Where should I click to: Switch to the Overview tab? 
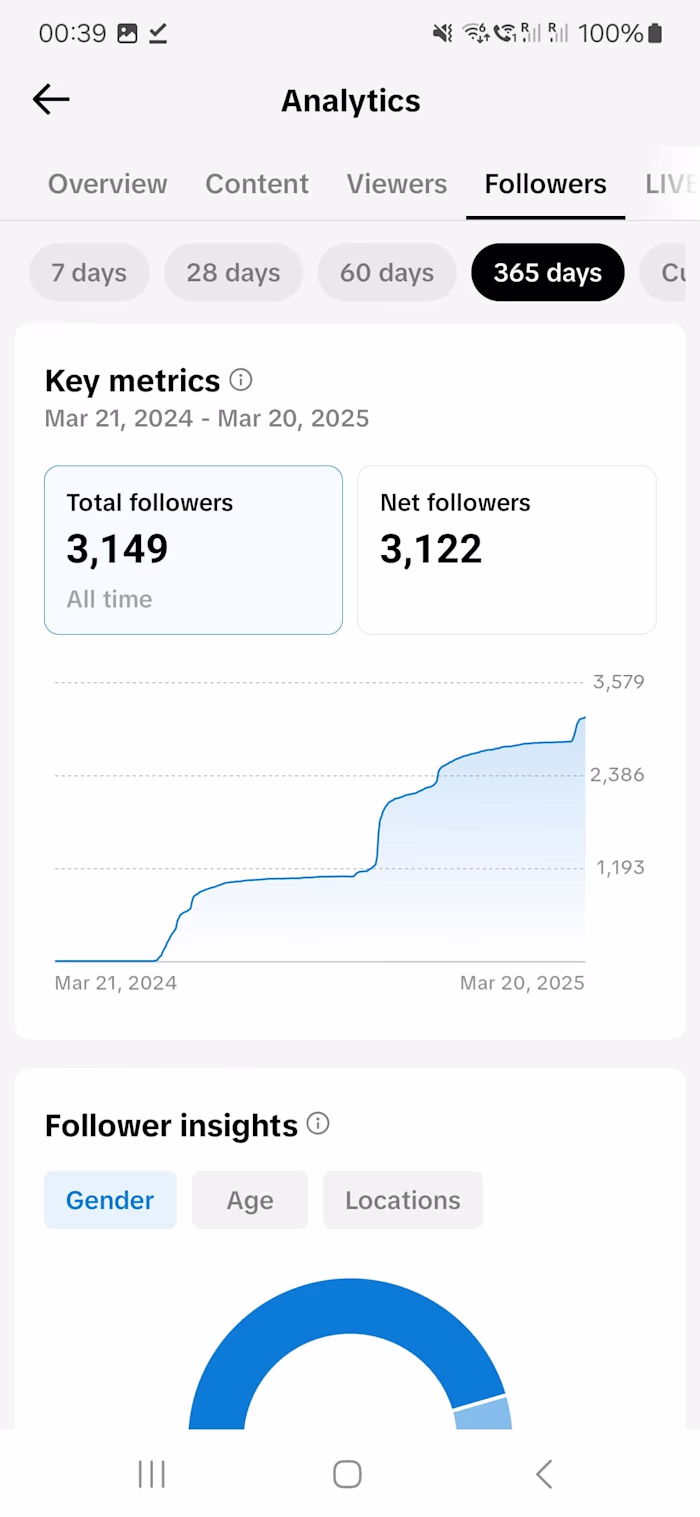(108, 184)
